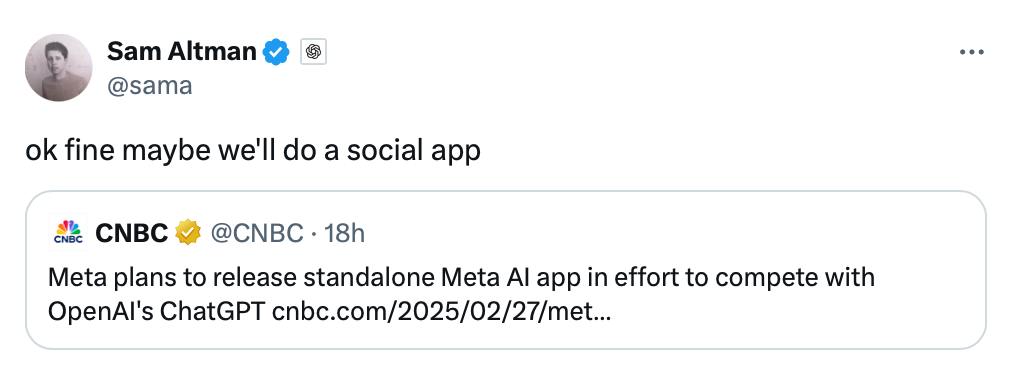Image resolution: width=1010 pixels, height=382 pixels.
Task: Click the words 'social app' in the tweet
Action: click(414, 151)
